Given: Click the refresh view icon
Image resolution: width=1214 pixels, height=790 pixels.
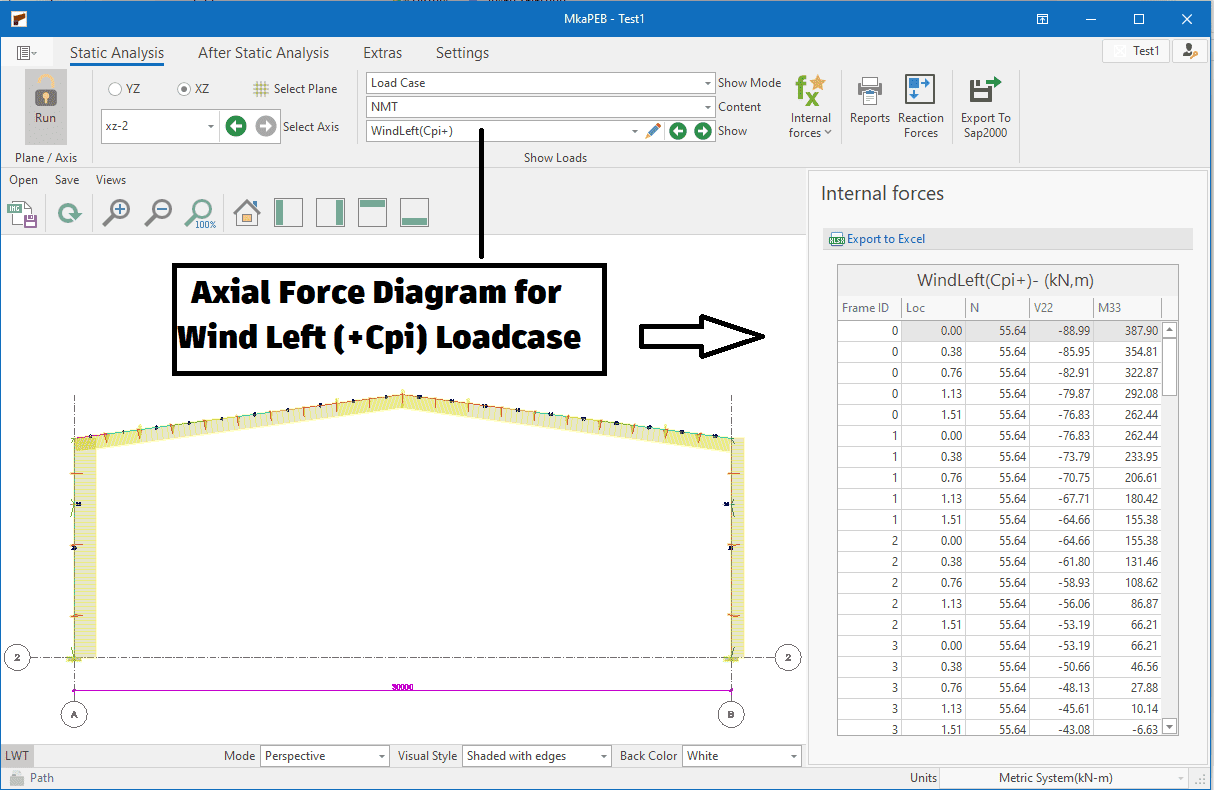Looking at the screenshot, I should click(x=69, y=212).
